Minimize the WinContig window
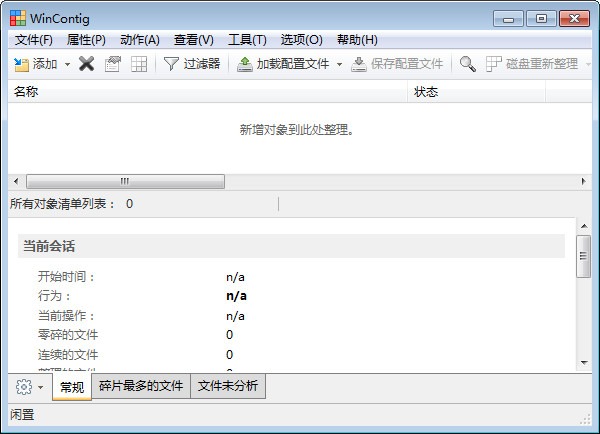Screen dimensions: 600x434 tap(508, 18)
